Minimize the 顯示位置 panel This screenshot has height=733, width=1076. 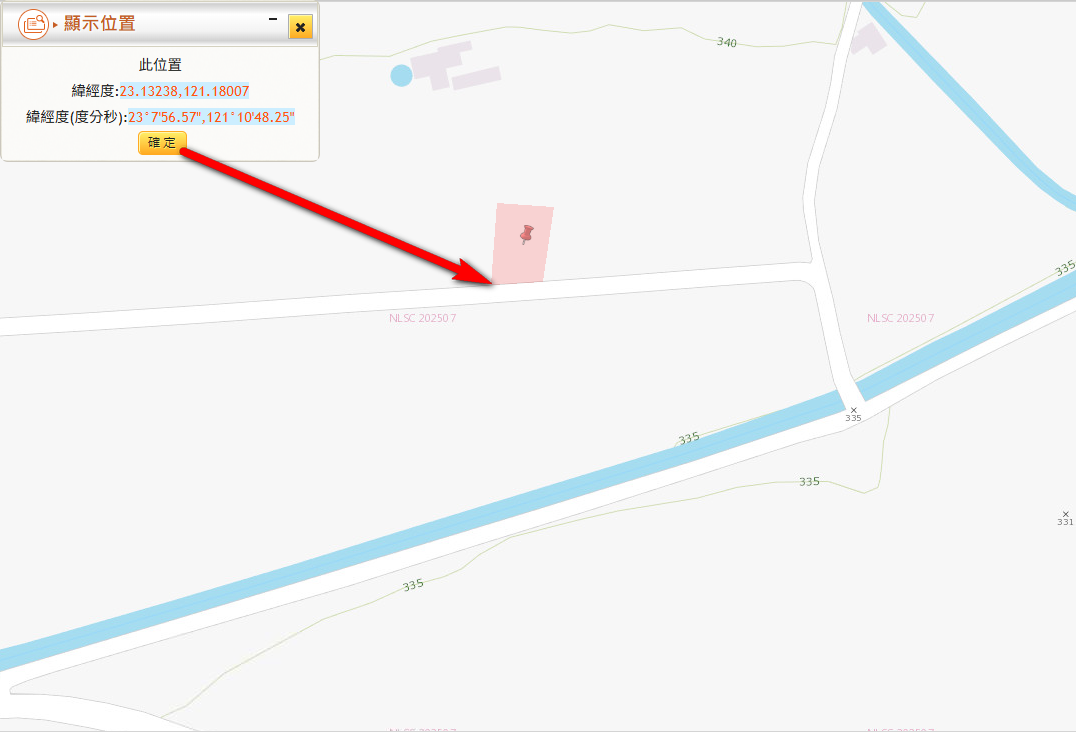click(x=273, y=19)
